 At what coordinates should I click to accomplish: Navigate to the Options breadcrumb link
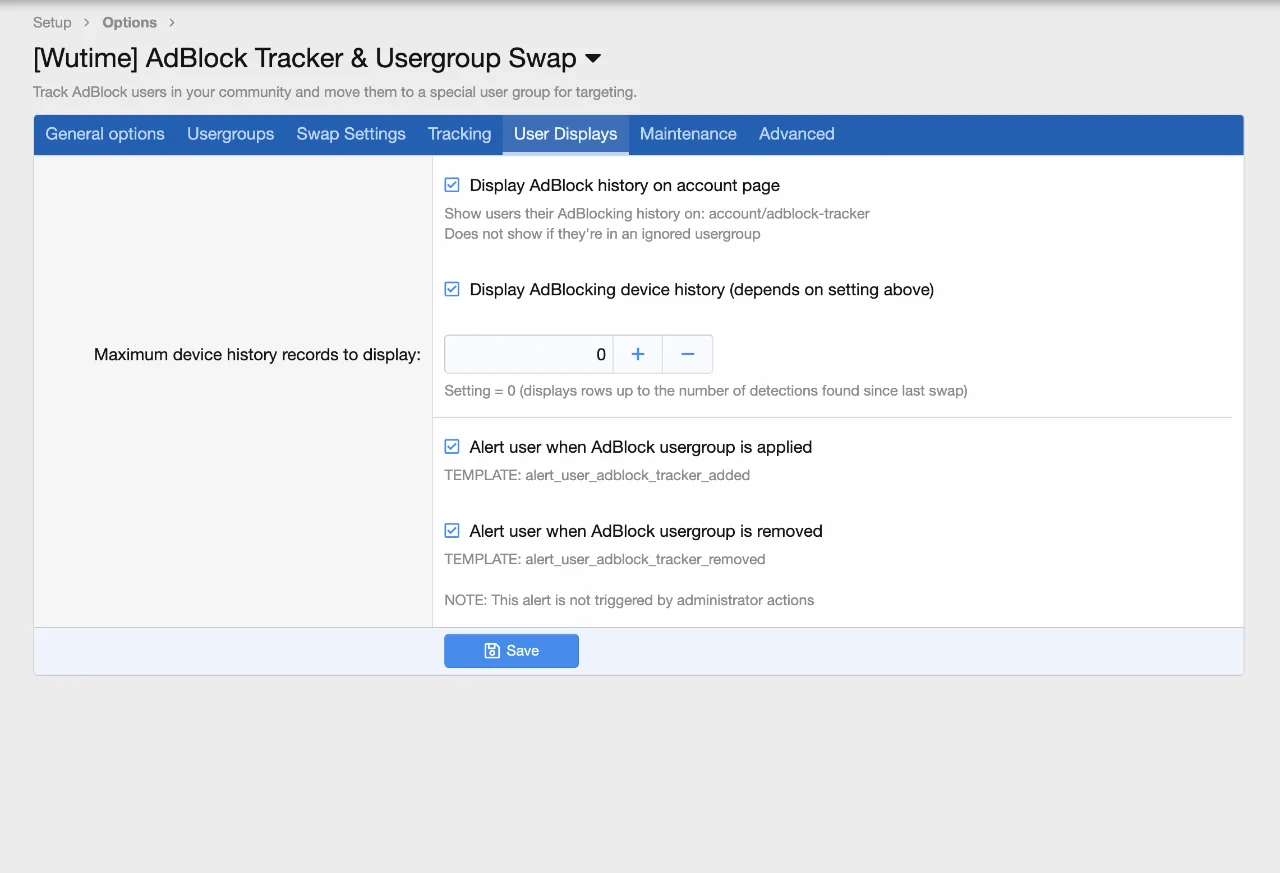click(129, 22)
